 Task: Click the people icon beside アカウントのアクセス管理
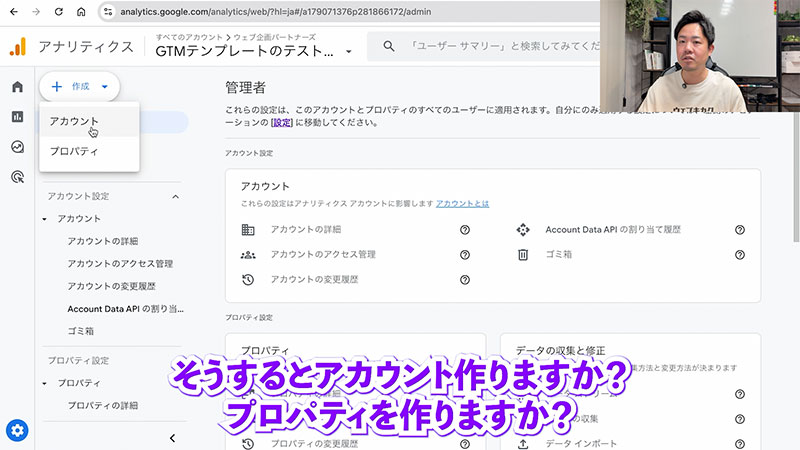coord(248,255)
